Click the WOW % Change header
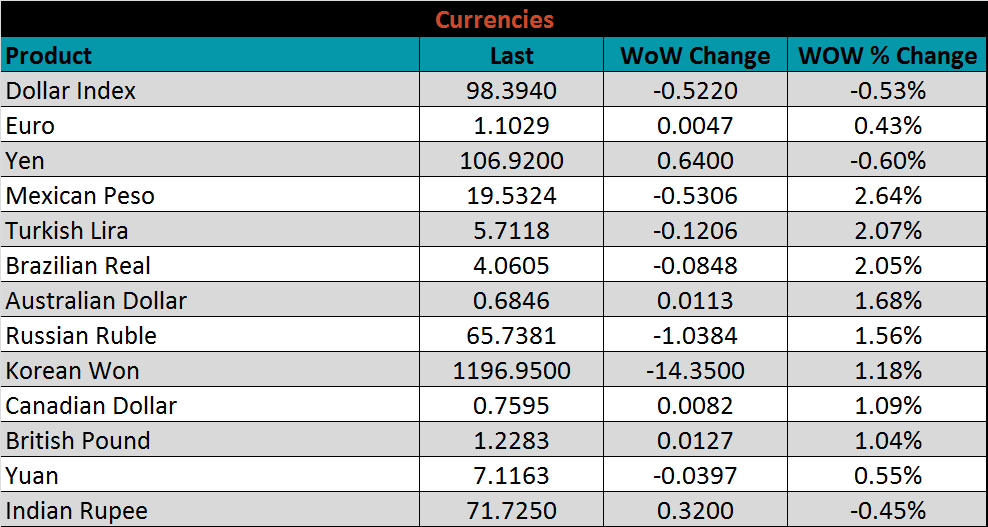The width and height of the screenshot is (988, 527). click(887, 56)
